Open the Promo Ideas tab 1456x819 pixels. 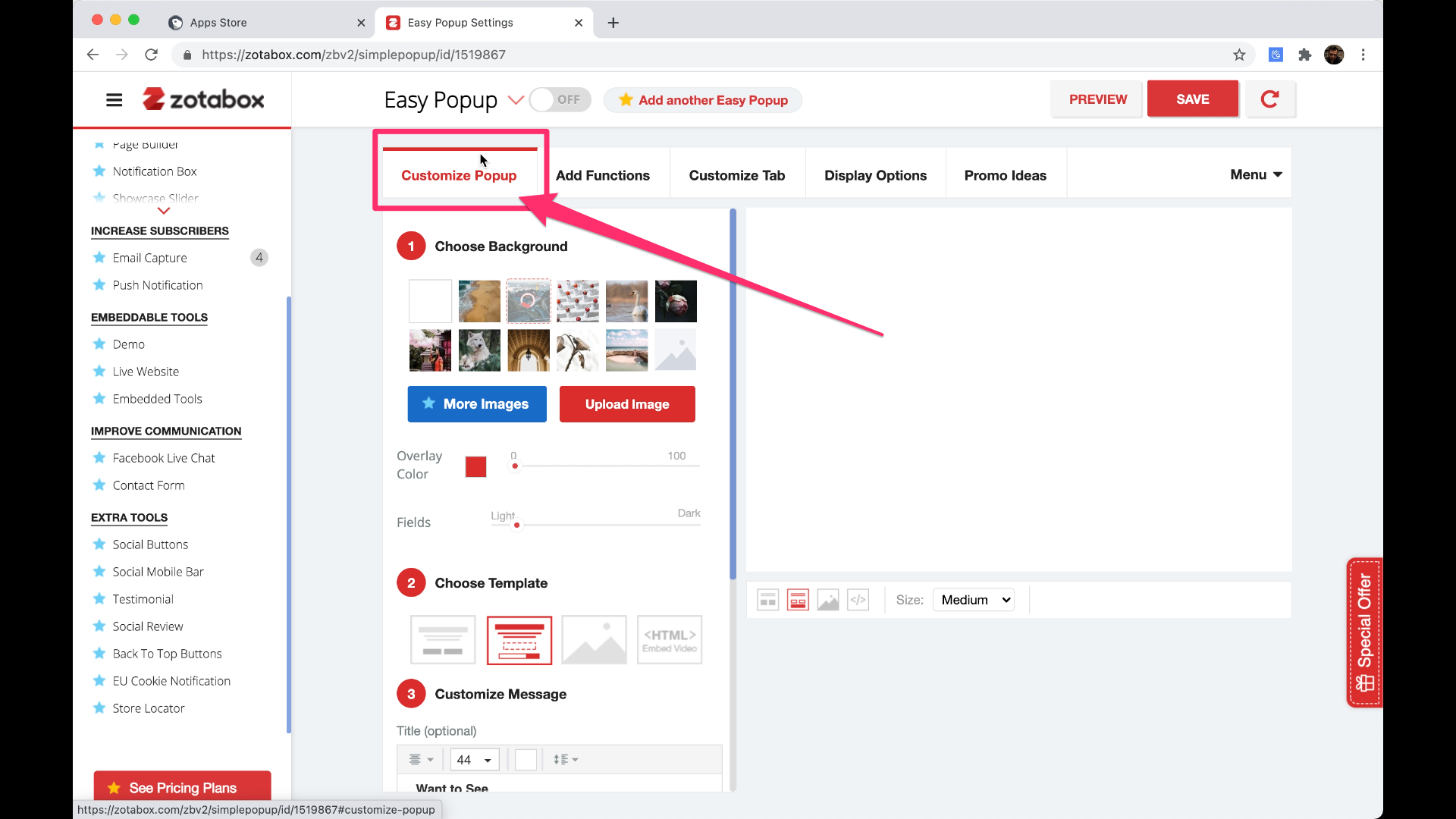[1006, 175]
